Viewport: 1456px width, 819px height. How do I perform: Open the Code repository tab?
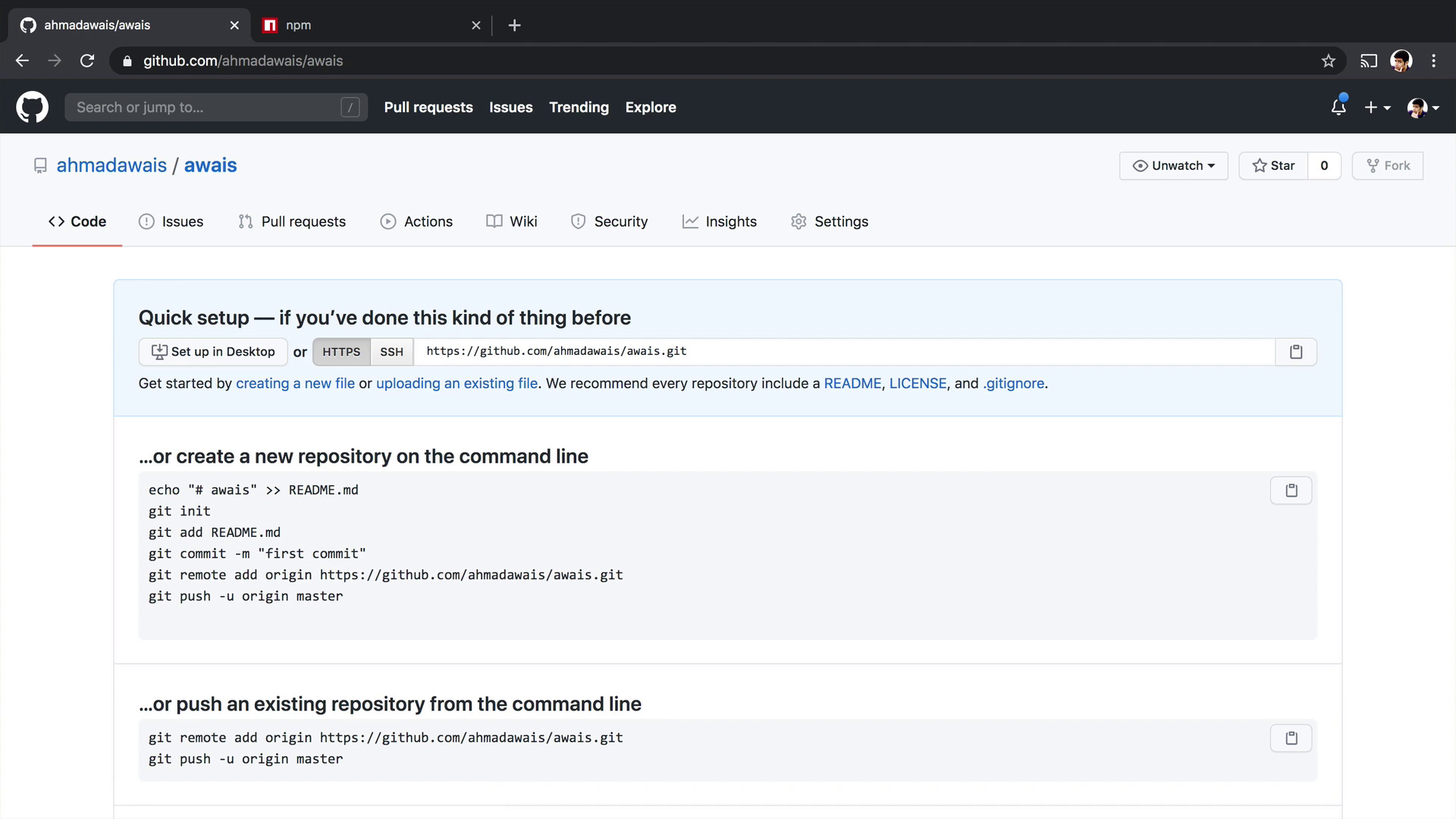pyautogui.click(x=77, y=221)
